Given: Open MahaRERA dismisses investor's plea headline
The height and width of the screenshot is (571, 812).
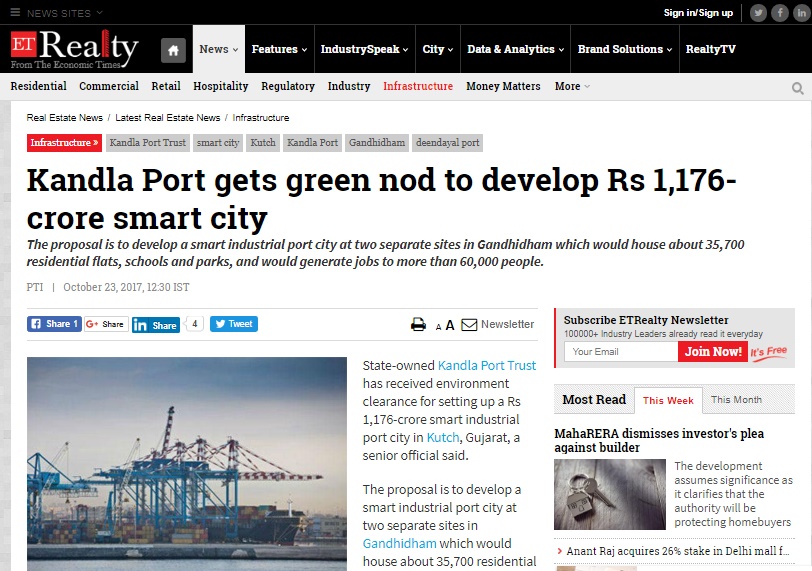Looking at the screenshot, I should (659, 441).
